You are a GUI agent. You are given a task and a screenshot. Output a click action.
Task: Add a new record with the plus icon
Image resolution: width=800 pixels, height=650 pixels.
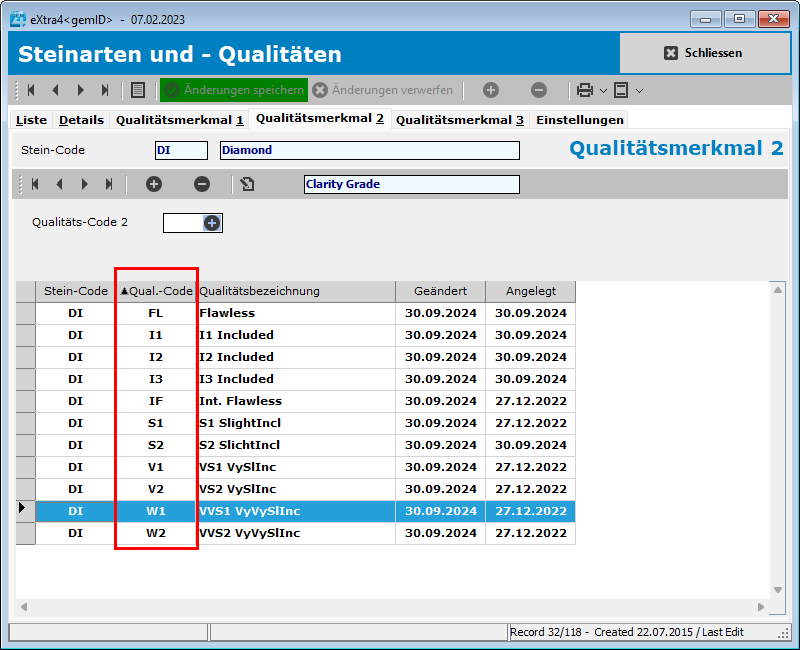click(x=490, y=91)
